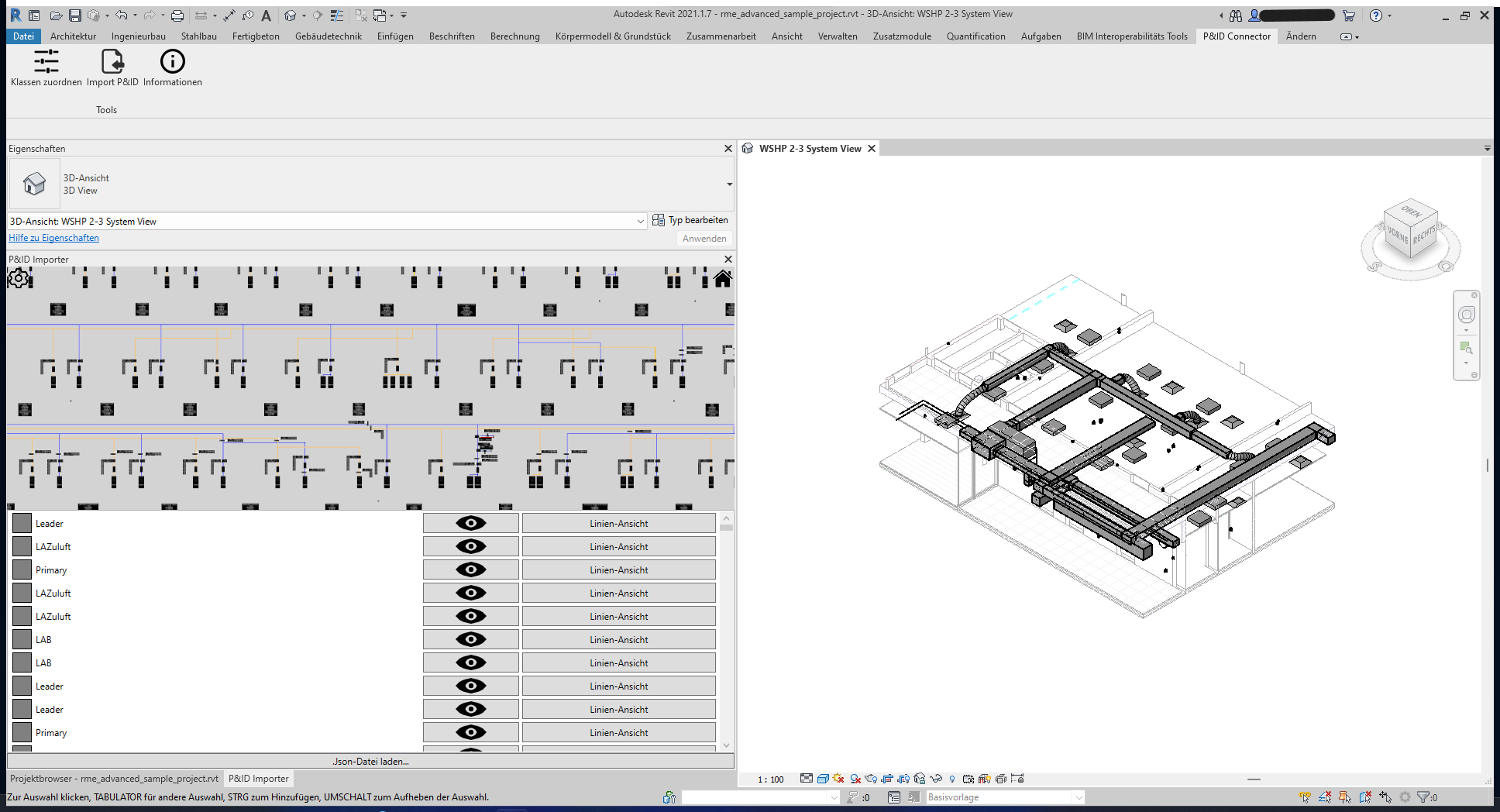Click the save icon in quick access toolbar
Image resolution: width=1500 pixels, height=812 pixels.
pos(75,15)
